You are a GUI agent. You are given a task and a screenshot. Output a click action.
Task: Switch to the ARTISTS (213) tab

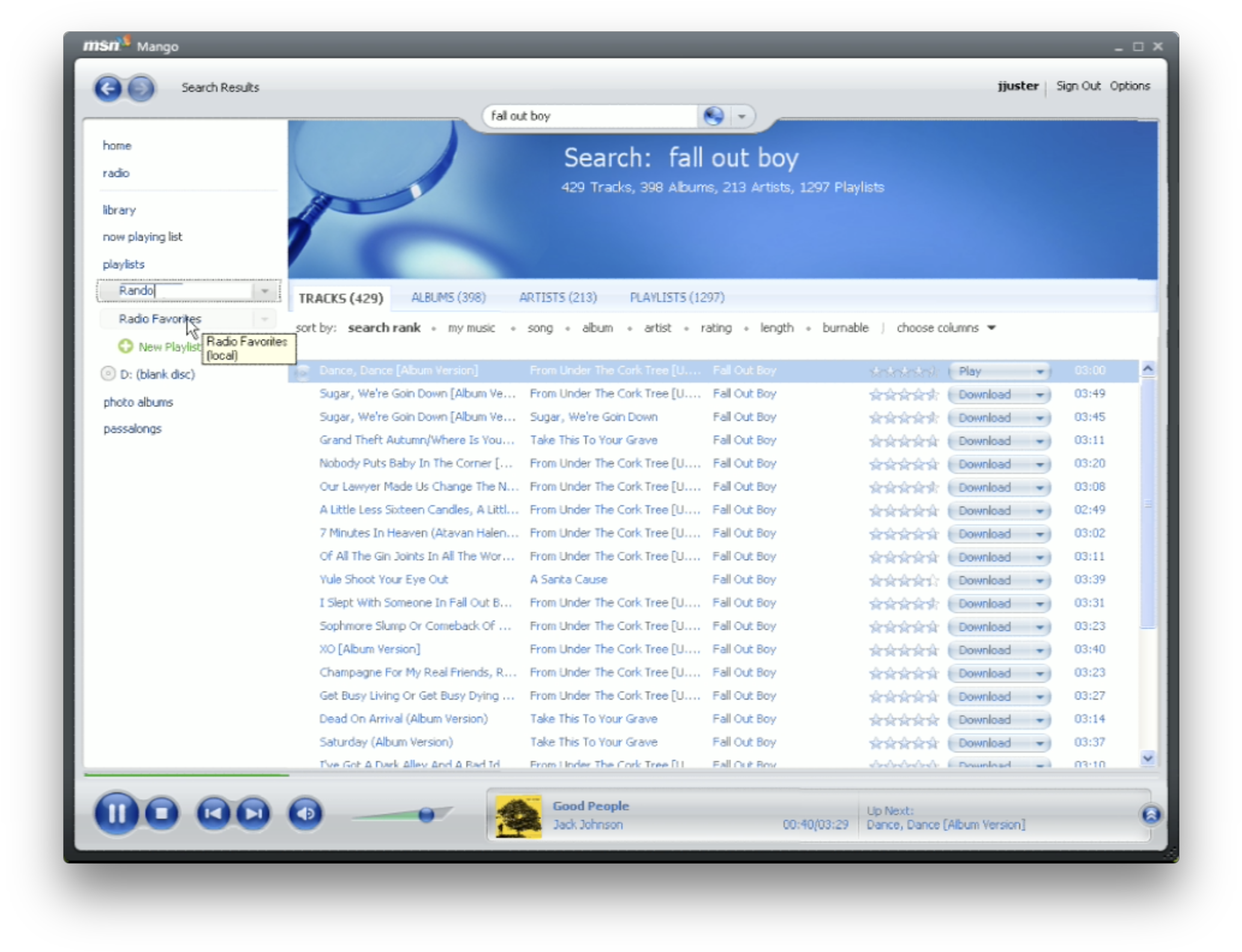[558, 297]
